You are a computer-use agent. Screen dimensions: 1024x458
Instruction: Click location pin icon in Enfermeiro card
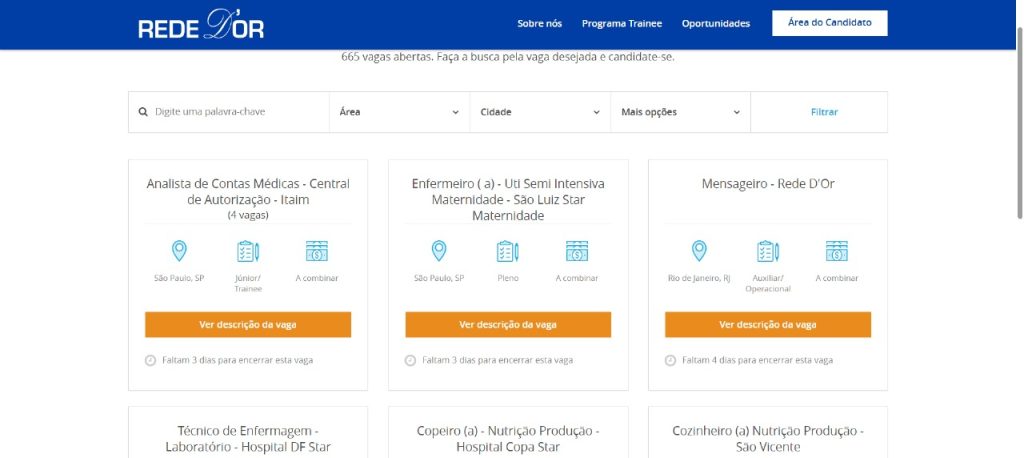(439, 251)
